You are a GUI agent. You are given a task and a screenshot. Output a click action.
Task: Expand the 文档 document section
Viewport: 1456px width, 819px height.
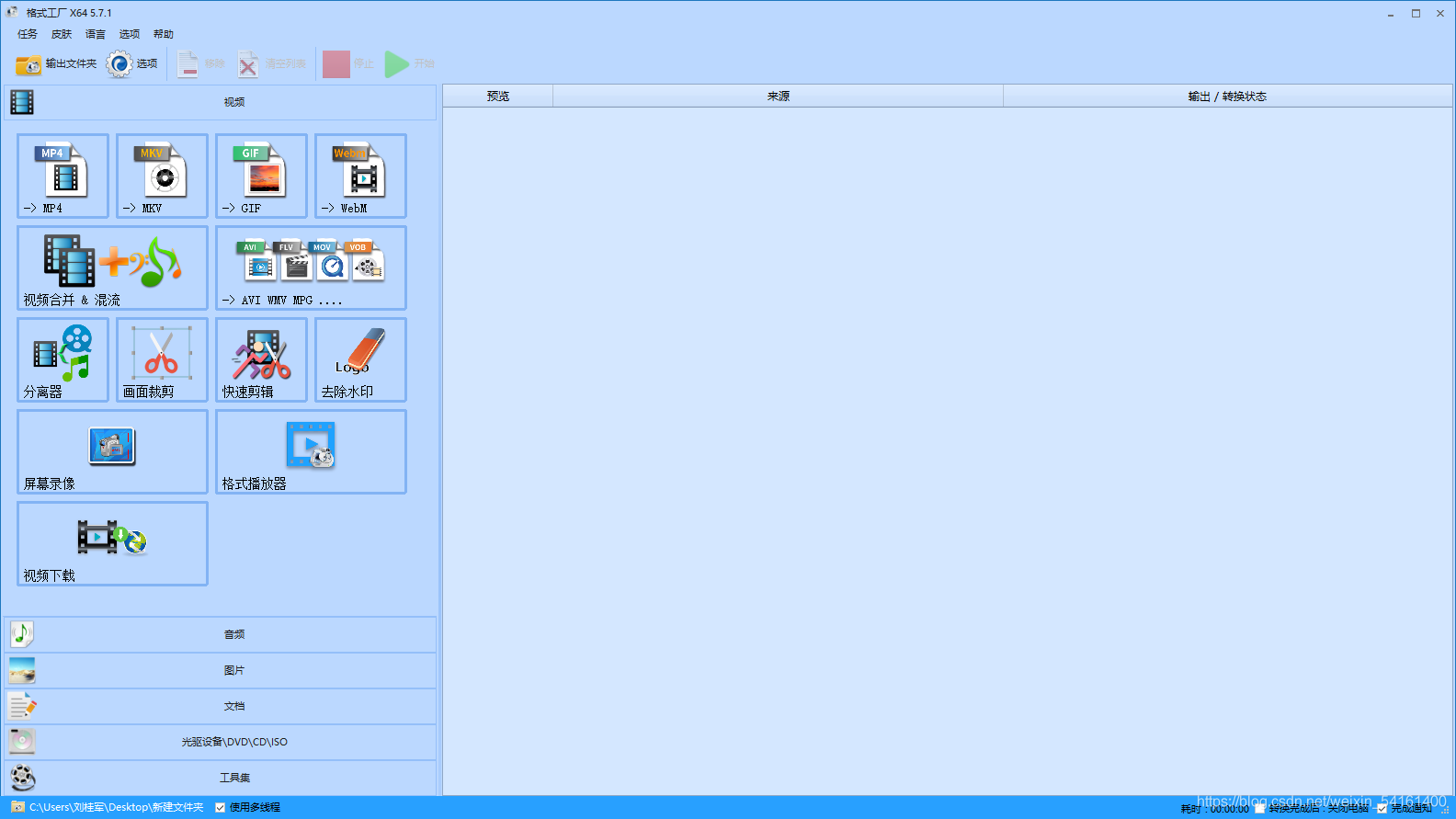[221, 706]
